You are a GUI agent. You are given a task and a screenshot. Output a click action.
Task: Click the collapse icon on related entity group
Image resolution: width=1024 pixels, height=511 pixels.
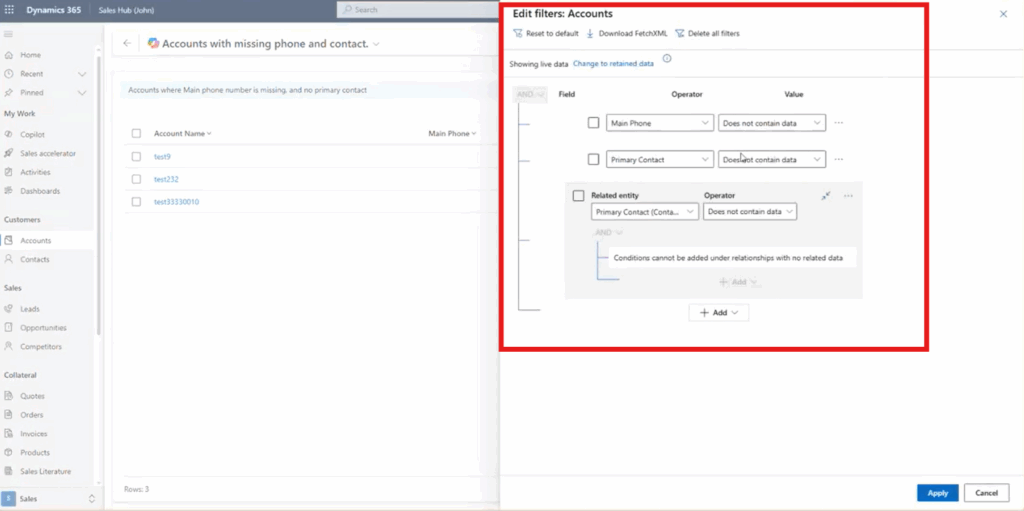click(x=826, y=196)
